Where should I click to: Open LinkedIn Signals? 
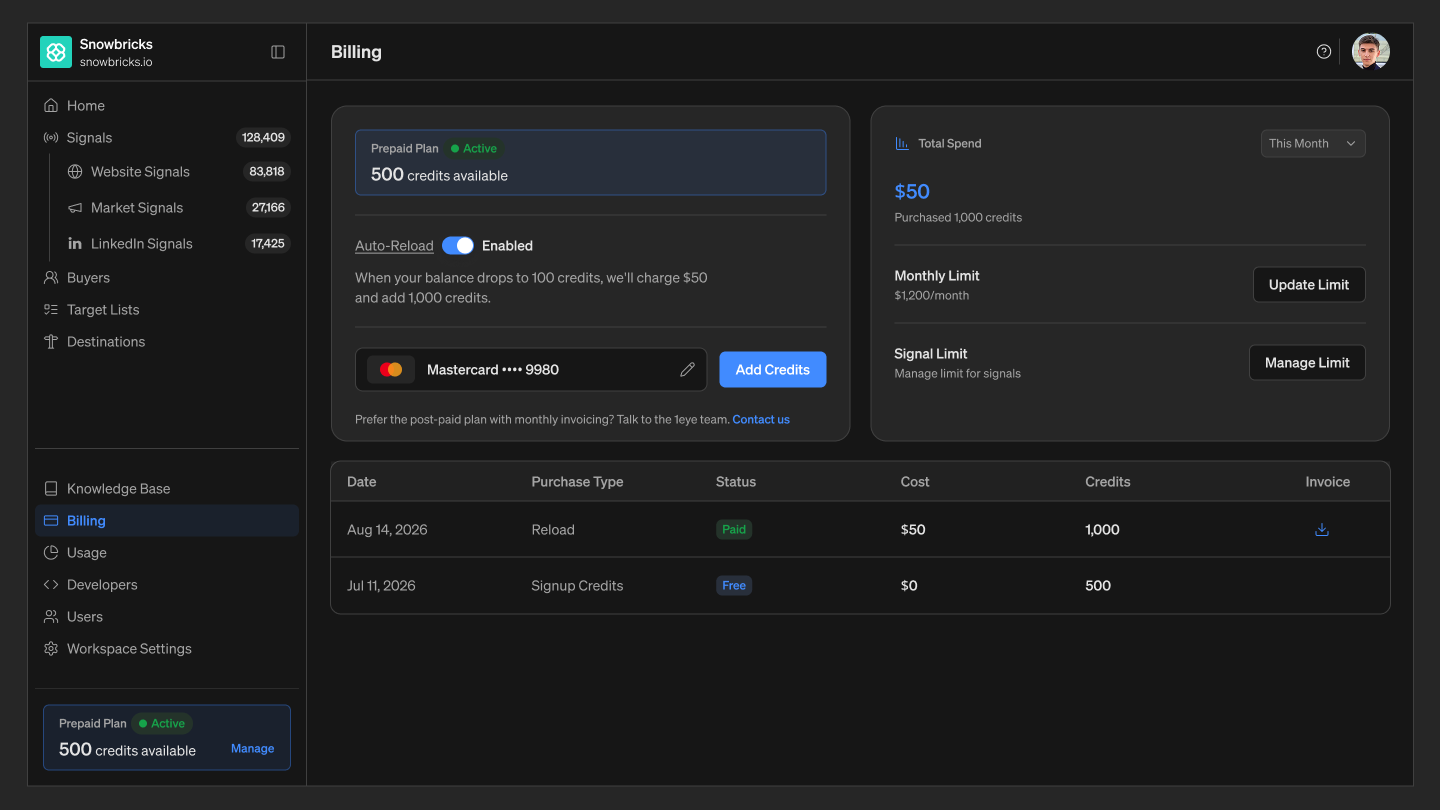(x=178, y=244)
